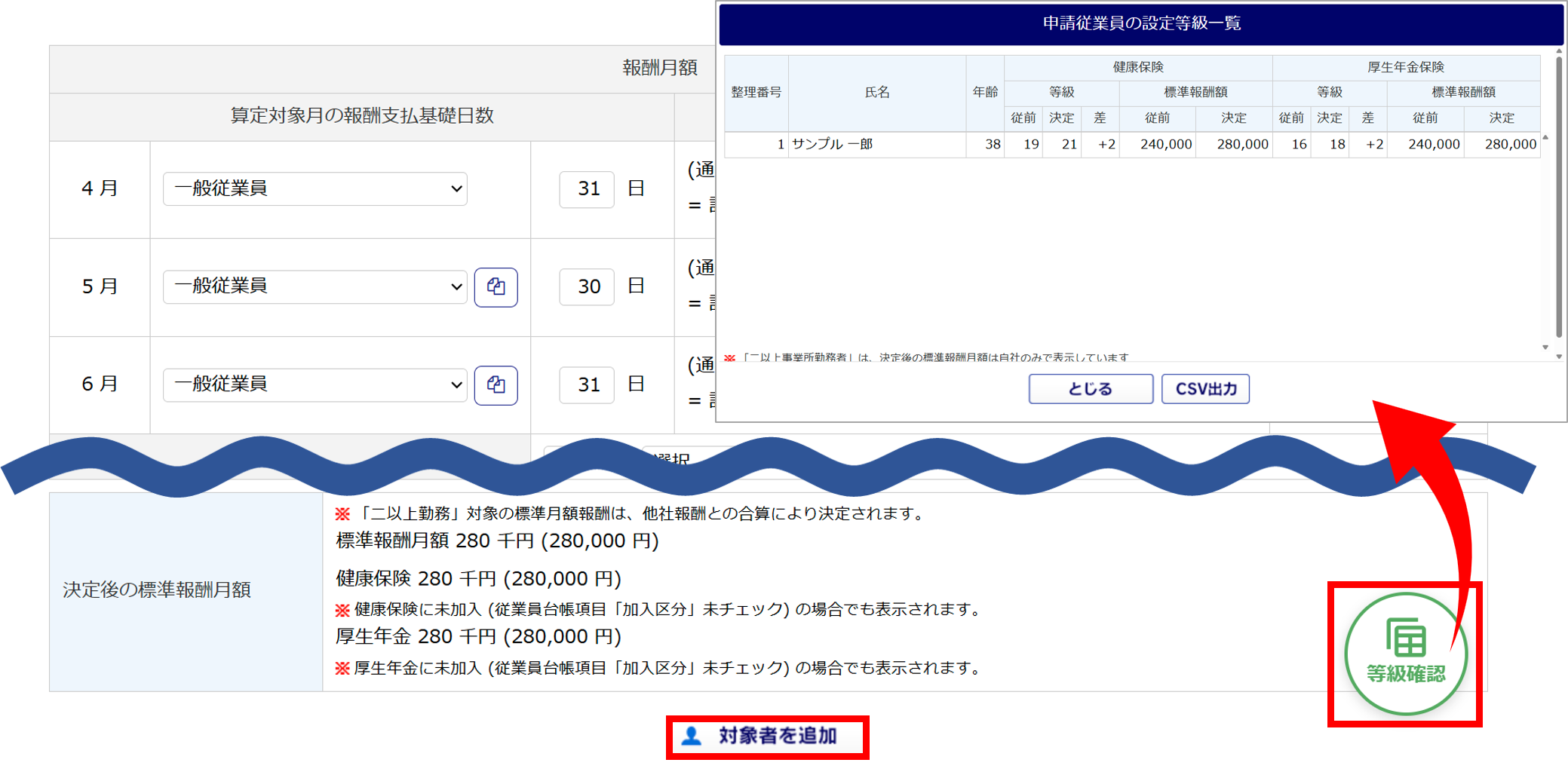Select the サンプル 一郎 row name cell
1568x781 pixels.
point(876,144)
